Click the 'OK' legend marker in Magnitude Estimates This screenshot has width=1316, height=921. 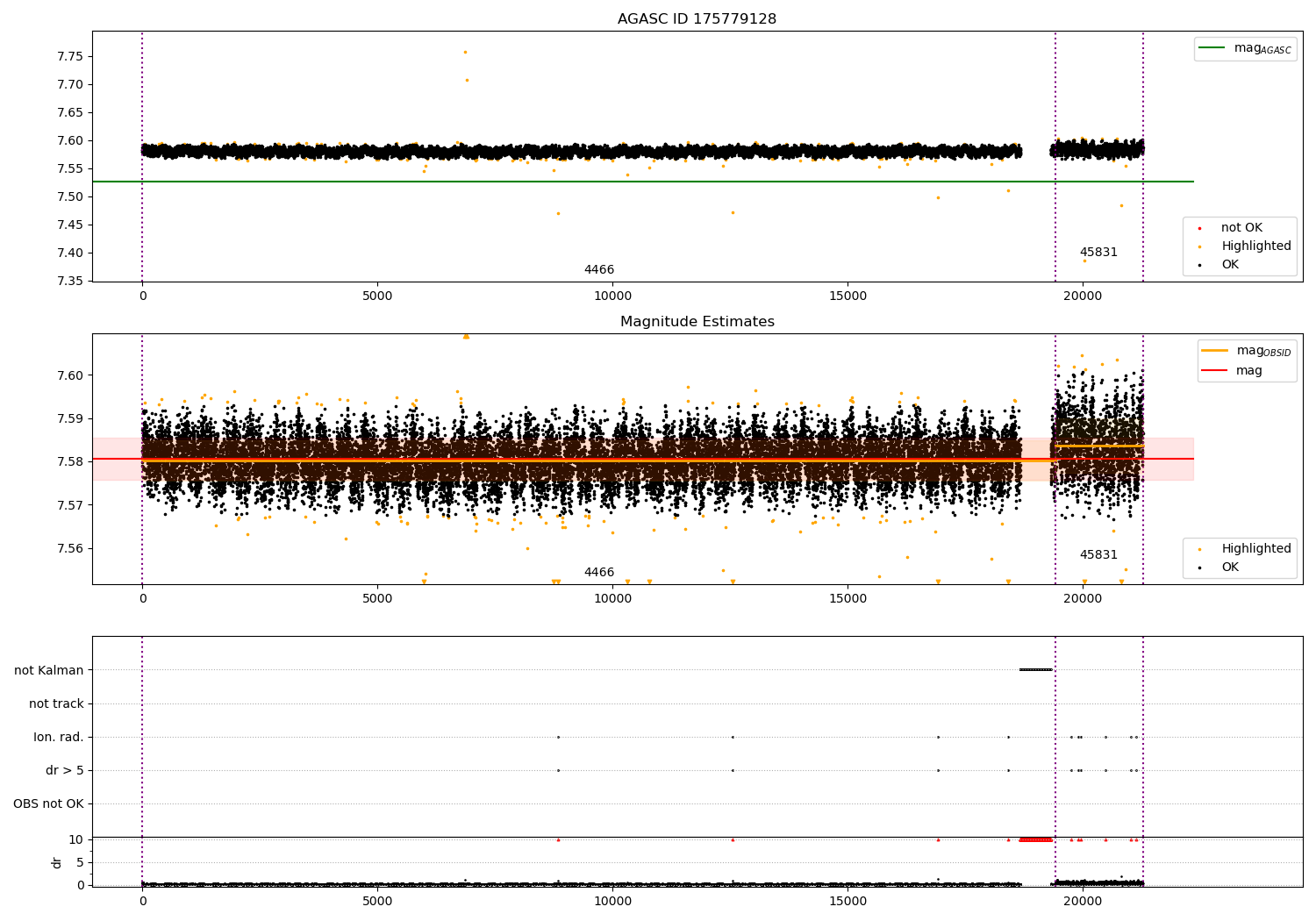click(1200, 568)
